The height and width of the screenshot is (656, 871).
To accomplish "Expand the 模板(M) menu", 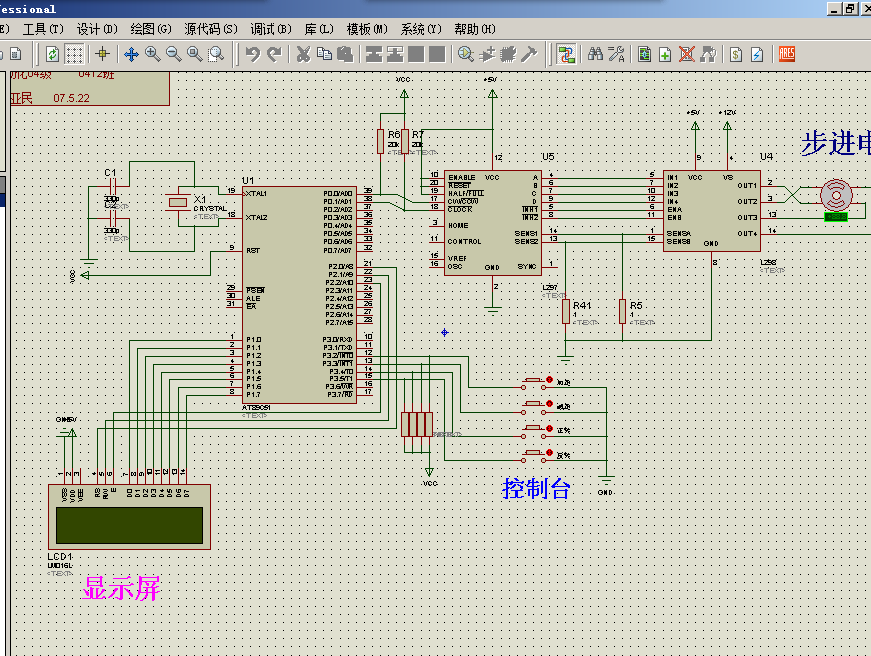I will (x=367, y=29).
